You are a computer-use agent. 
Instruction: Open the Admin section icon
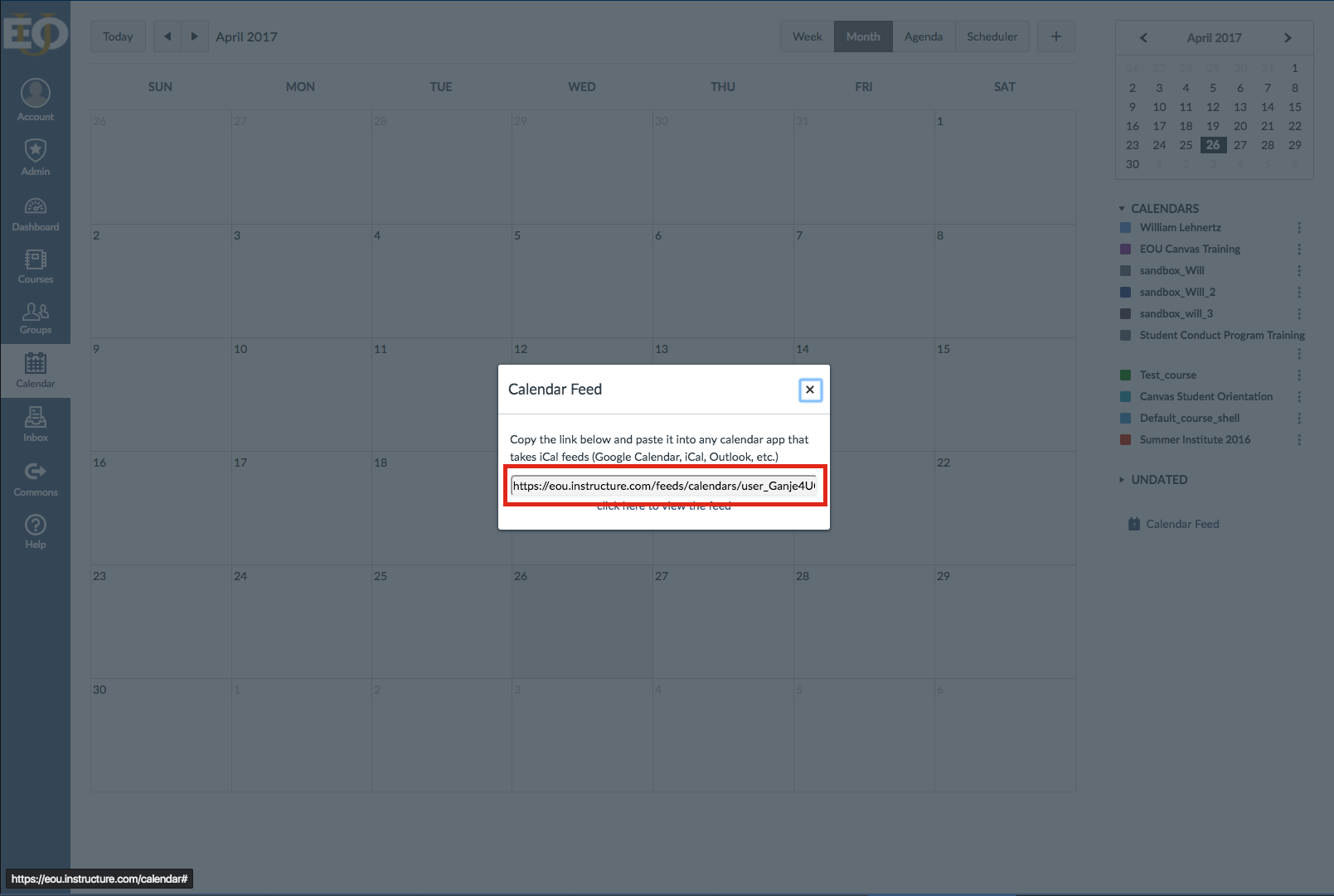coord(35,157)
